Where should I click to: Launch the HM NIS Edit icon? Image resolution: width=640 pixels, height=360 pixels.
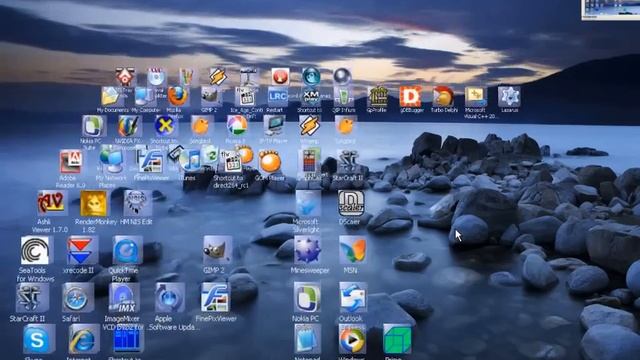[x=138, y=203]
